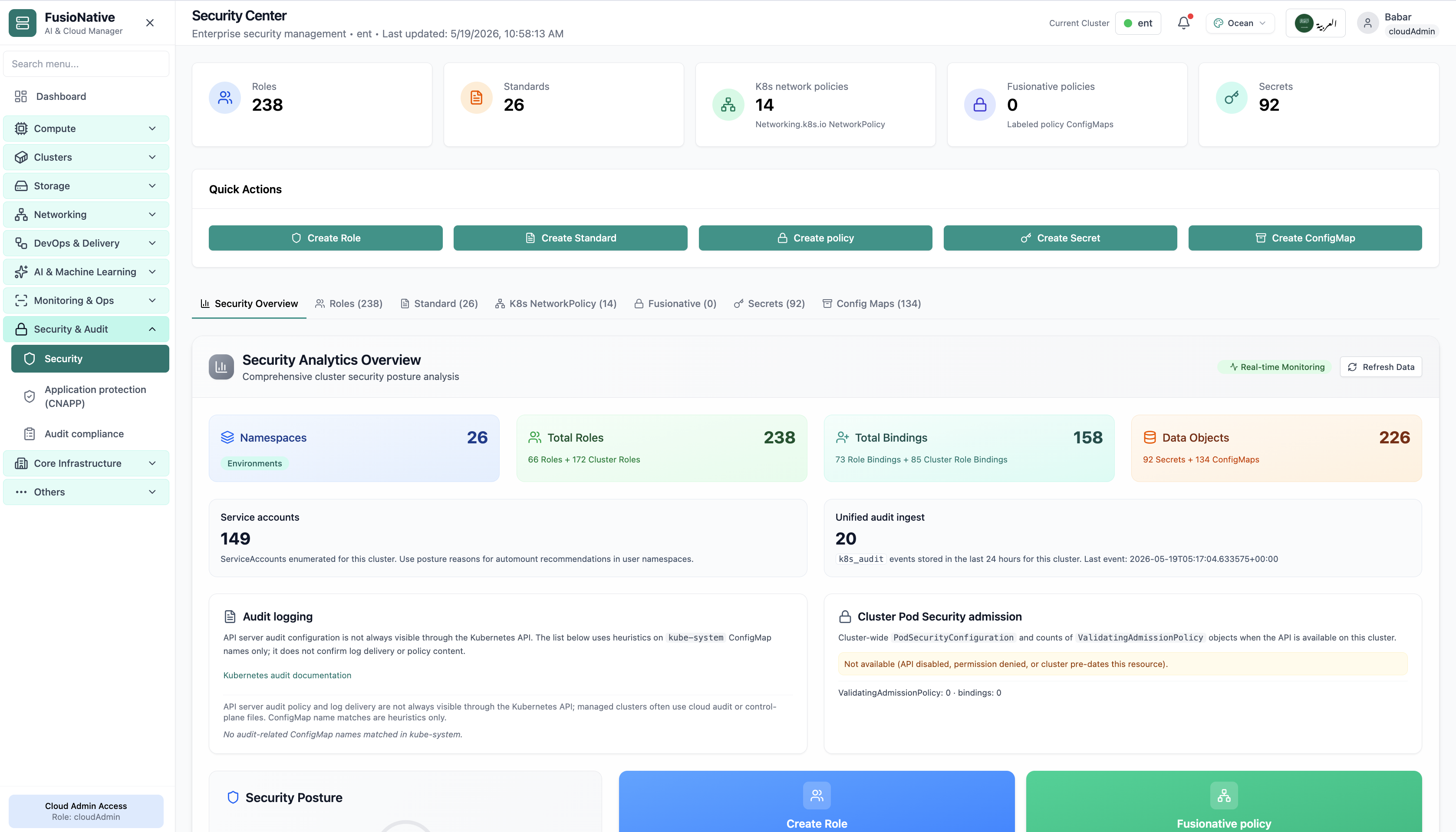
Task: Click the user avatar icon beside Babar
Action: click(x=1367, y=23)
